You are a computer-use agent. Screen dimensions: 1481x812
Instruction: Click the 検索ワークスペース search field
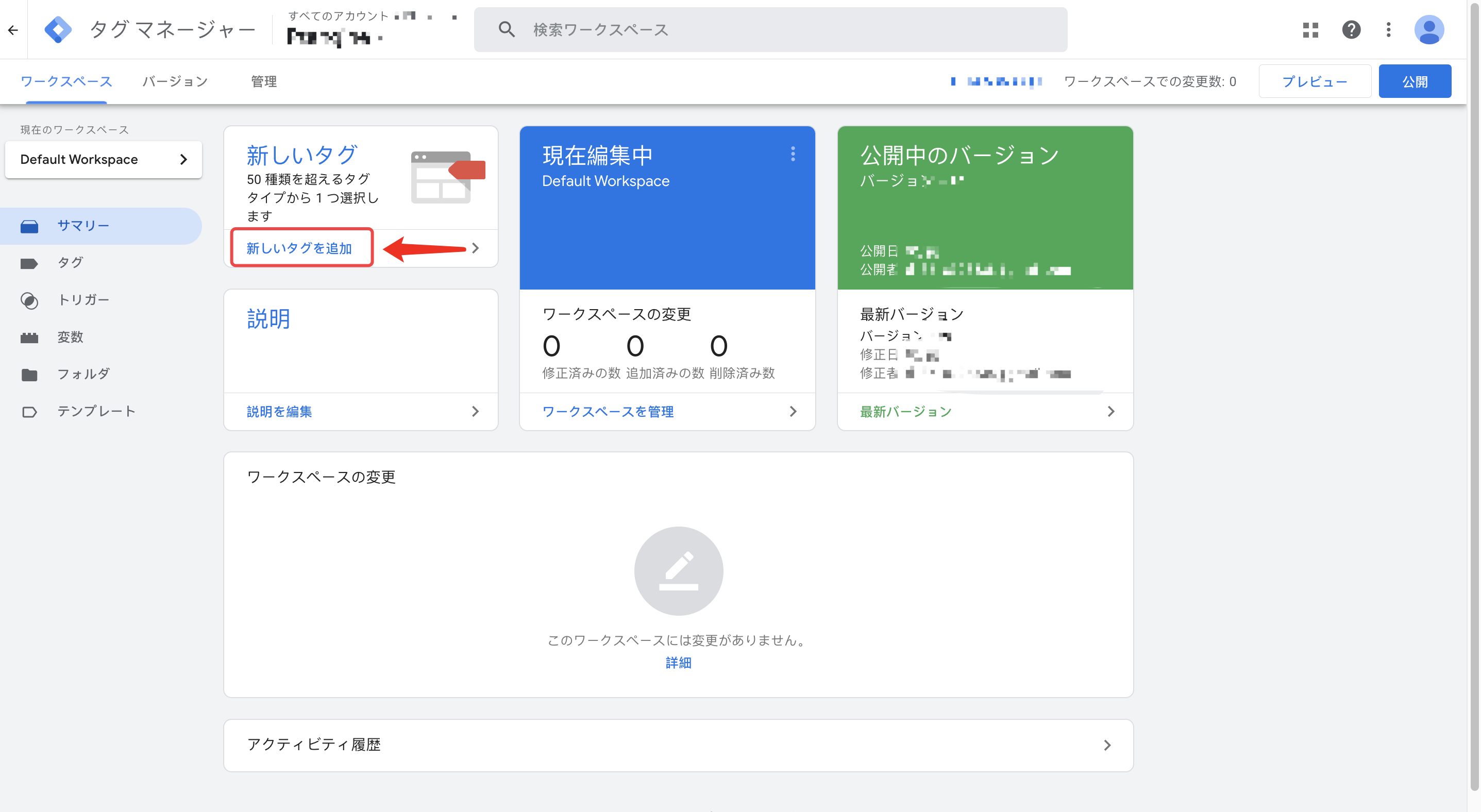click(770, 29)
